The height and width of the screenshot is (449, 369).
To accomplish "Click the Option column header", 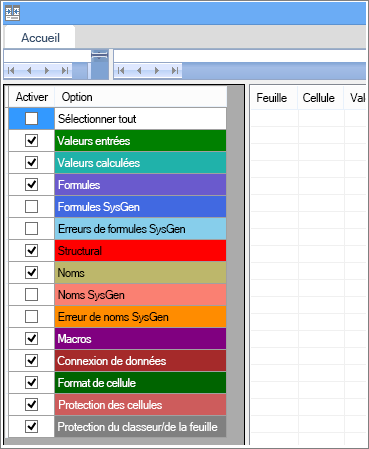I will 140,97.
